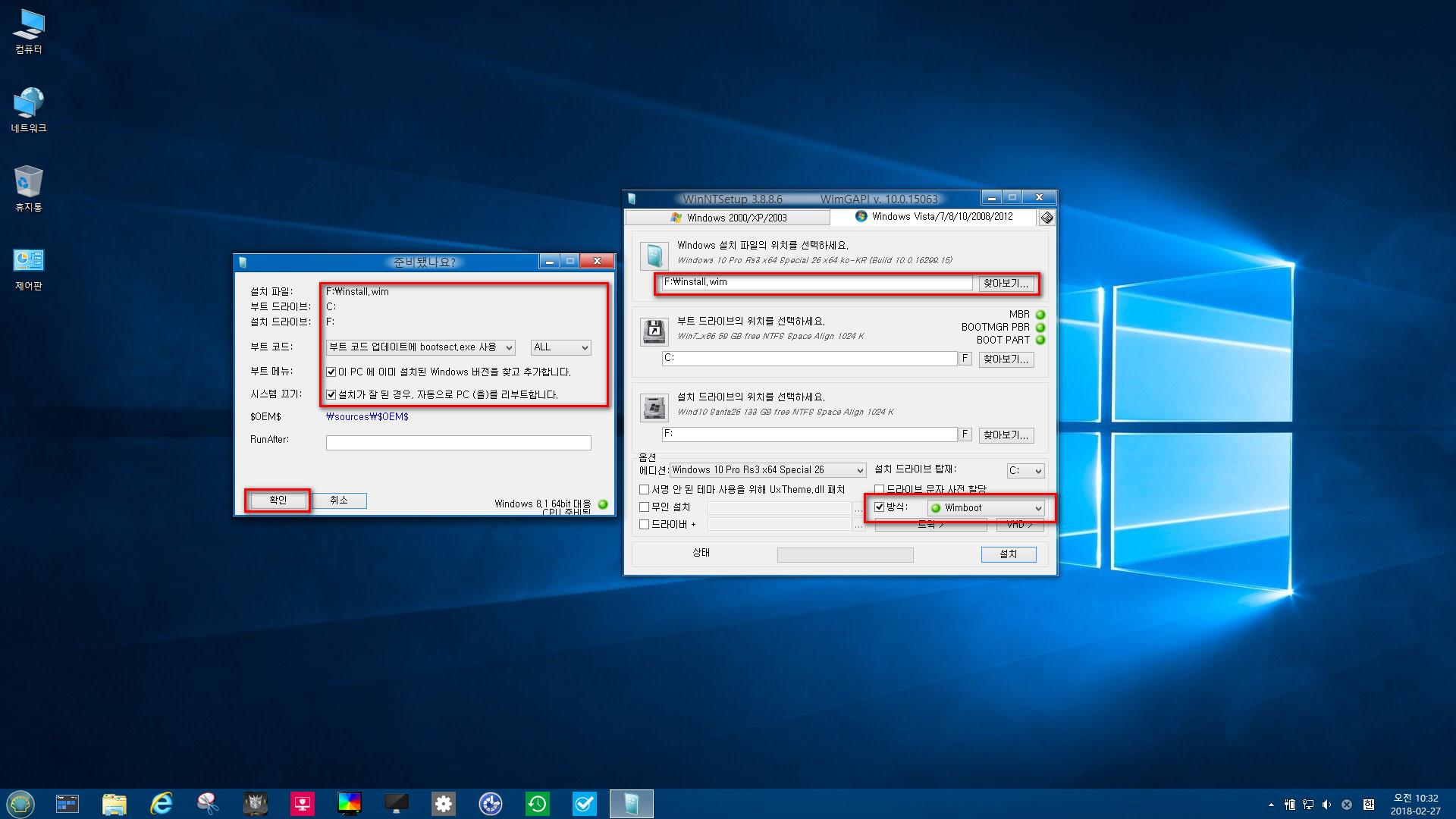Image resolution: width=1456 pixels, height=819 pixels.
Task: Click the network tray icon
Action: (x=1308, y=805)
